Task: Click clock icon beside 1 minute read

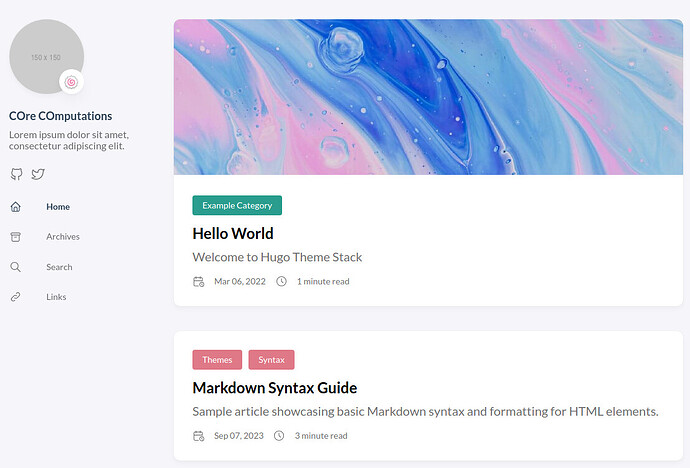Action: tap(281, 282)
